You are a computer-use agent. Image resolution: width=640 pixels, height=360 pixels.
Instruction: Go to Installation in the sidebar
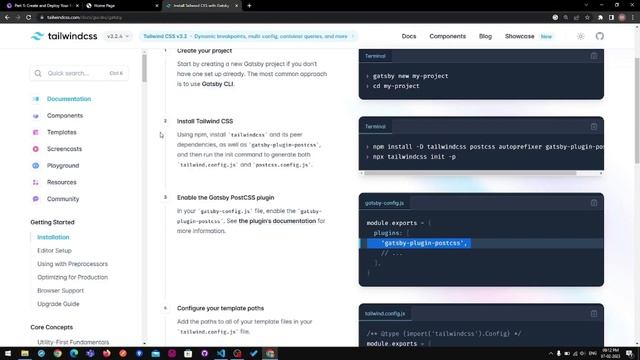[x=53, y=237]
